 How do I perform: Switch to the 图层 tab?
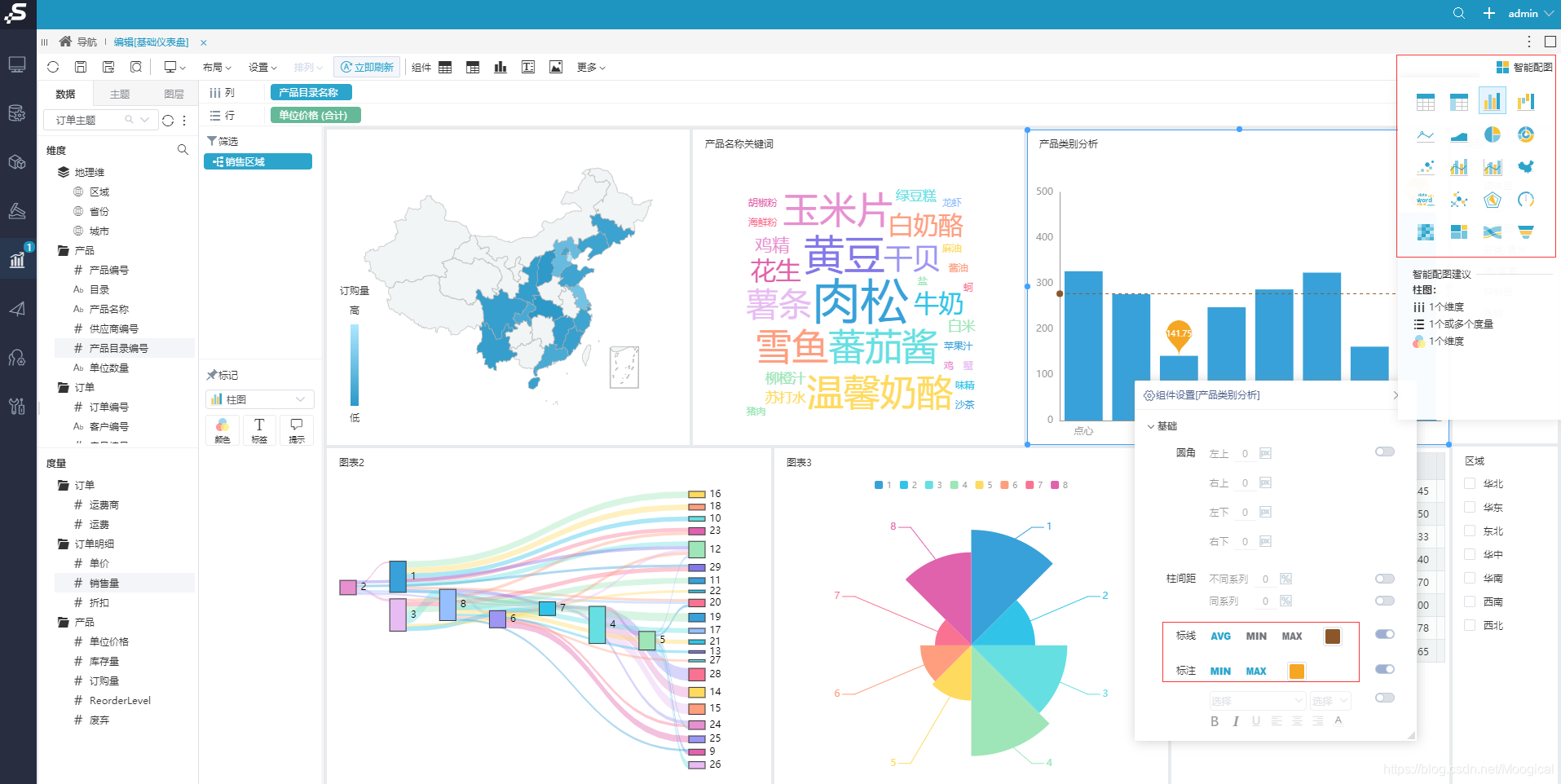(x=174, y=94)
